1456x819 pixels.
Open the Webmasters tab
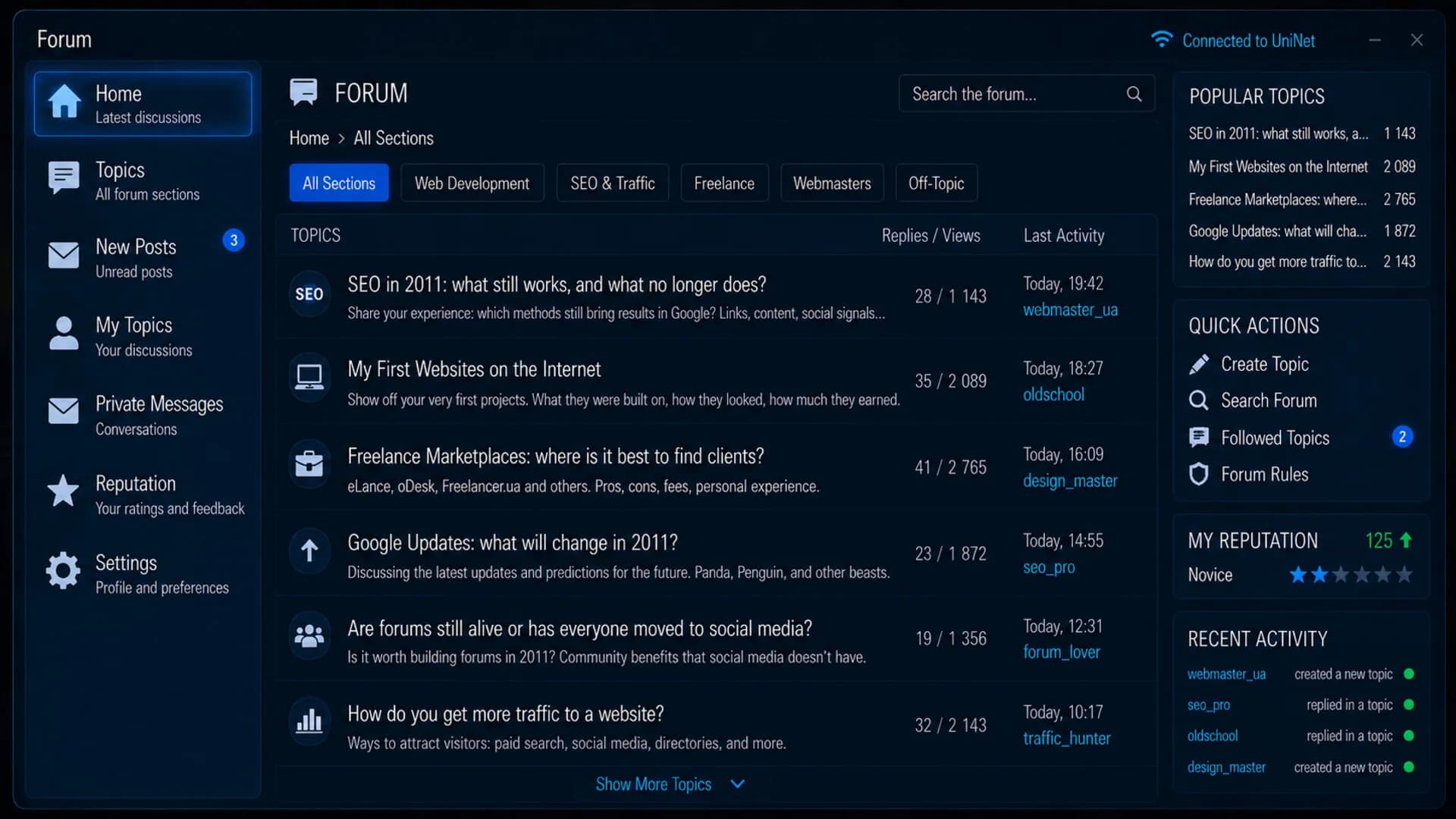[x=832, y=183]
